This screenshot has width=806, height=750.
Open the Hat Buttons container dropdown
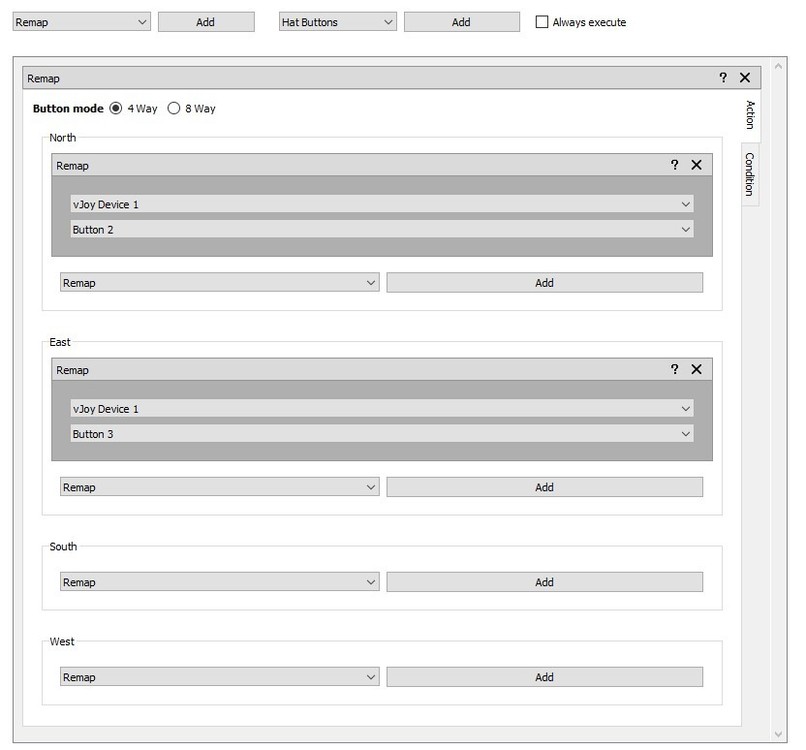pos(338,22)
